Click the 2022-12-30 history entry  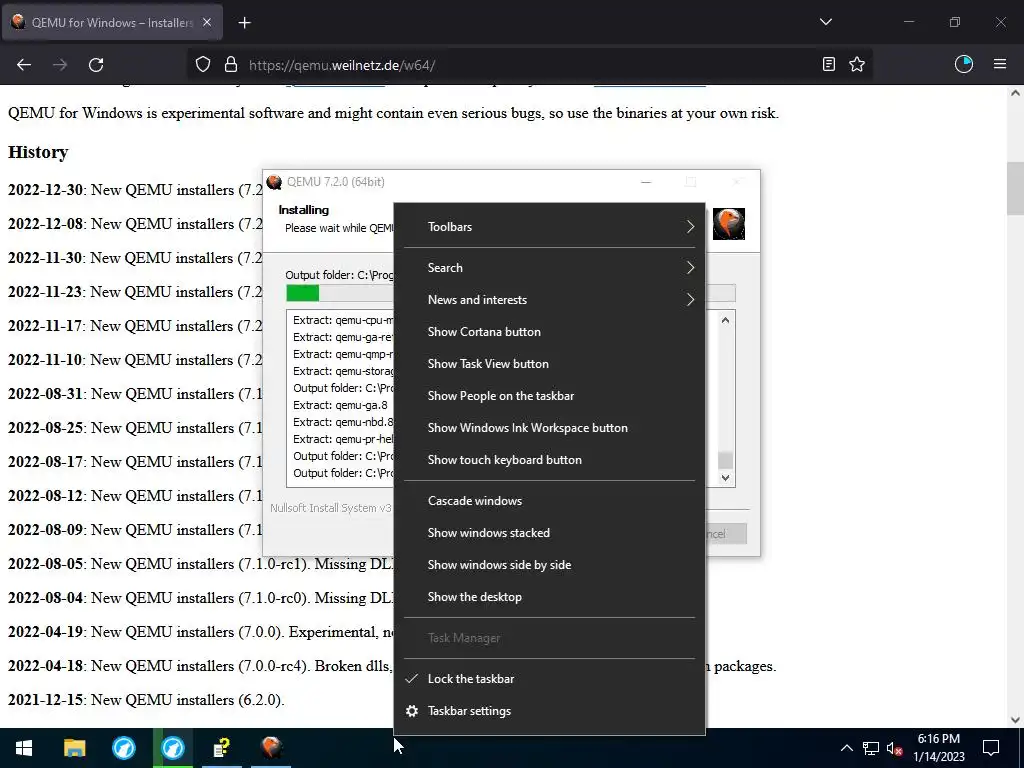(x=135, y=190)
